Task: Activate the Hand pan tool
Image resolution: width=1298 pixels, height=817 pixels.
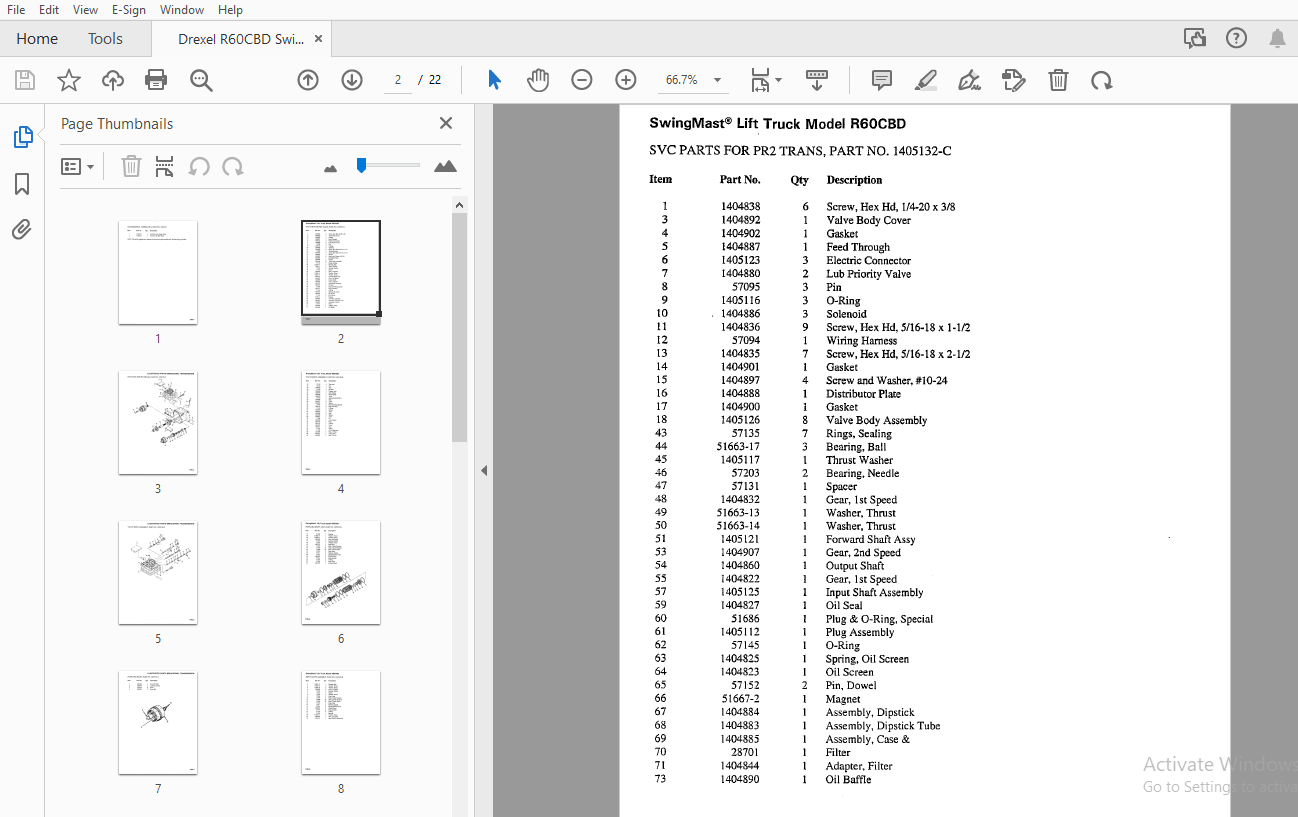Action: coord(538,80)
